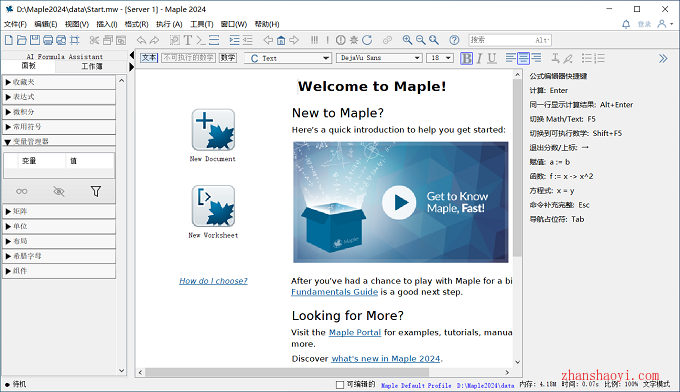This screenshot has height=392, width=680.
Task: Click the notification bell icon
Action: pyautogui.click(x=626, y=24)
